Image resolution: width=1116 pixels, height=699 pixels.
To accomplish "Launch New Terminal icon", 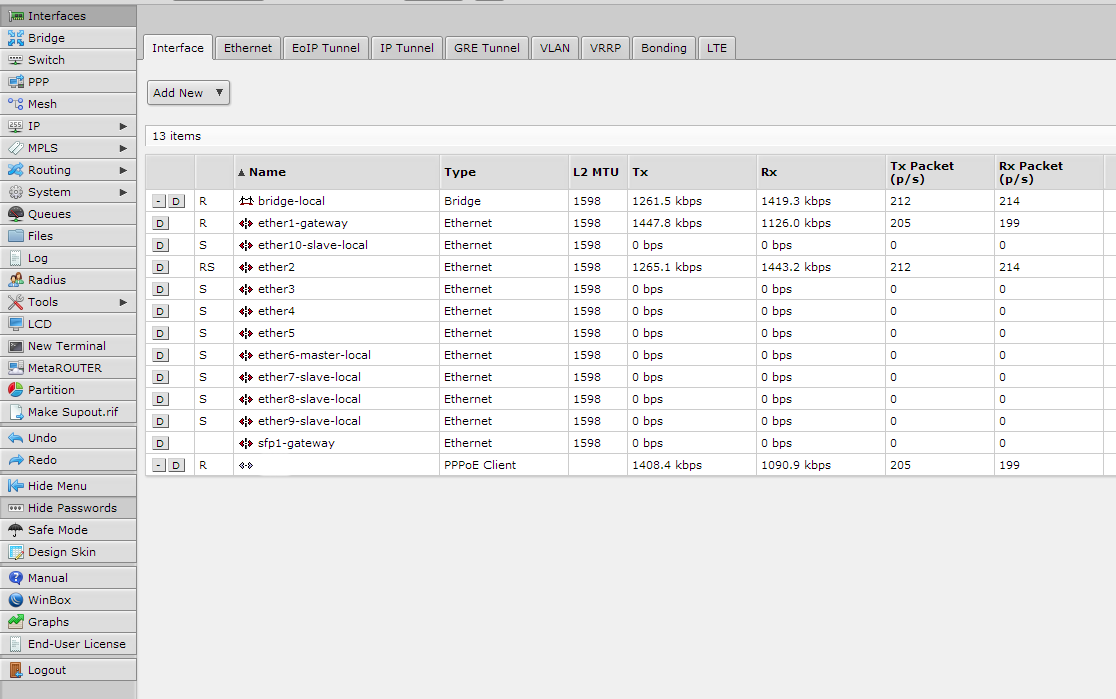I will 16,346.
